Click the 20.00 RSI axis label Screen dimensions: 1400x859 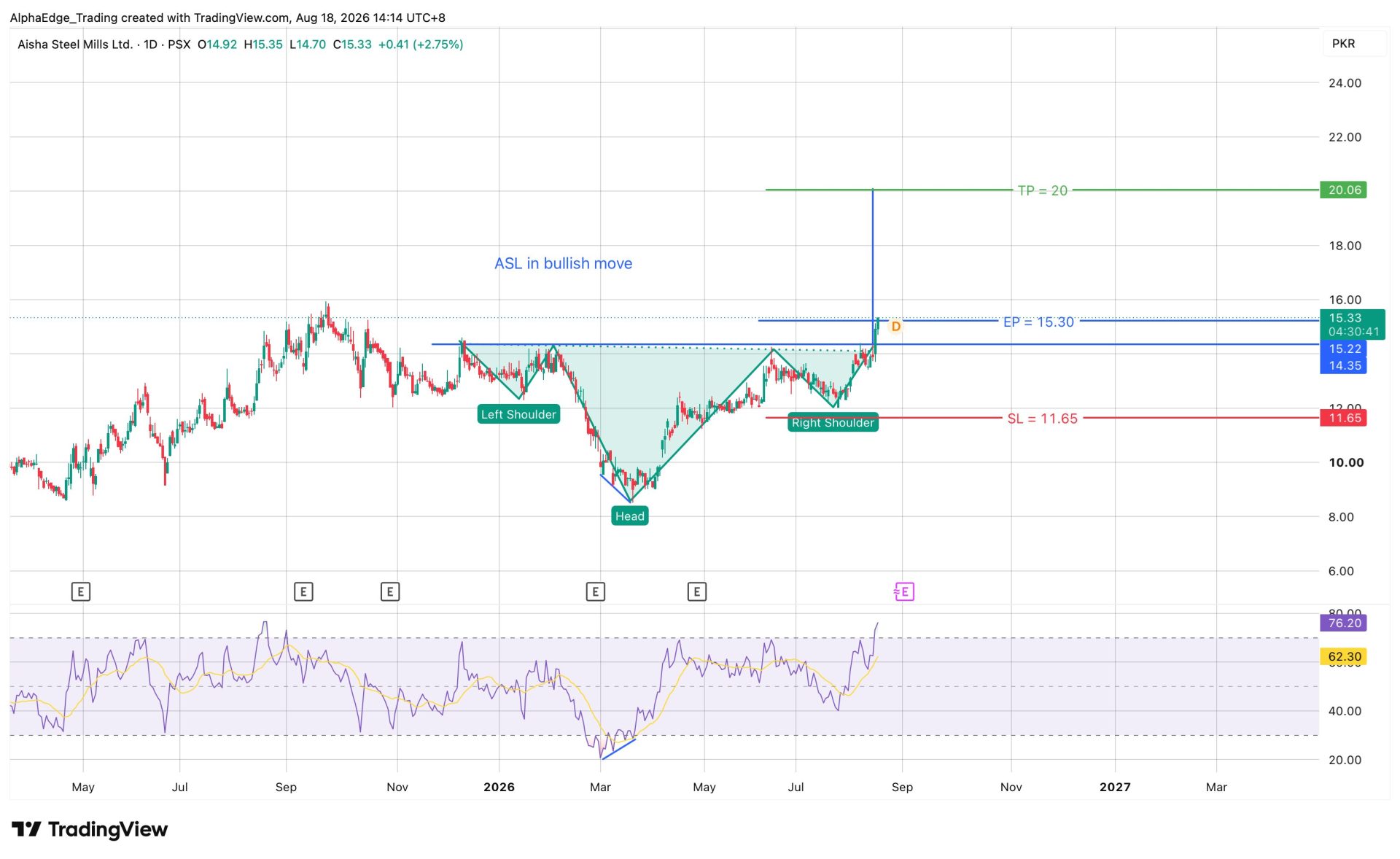(x=1345, y=760)
